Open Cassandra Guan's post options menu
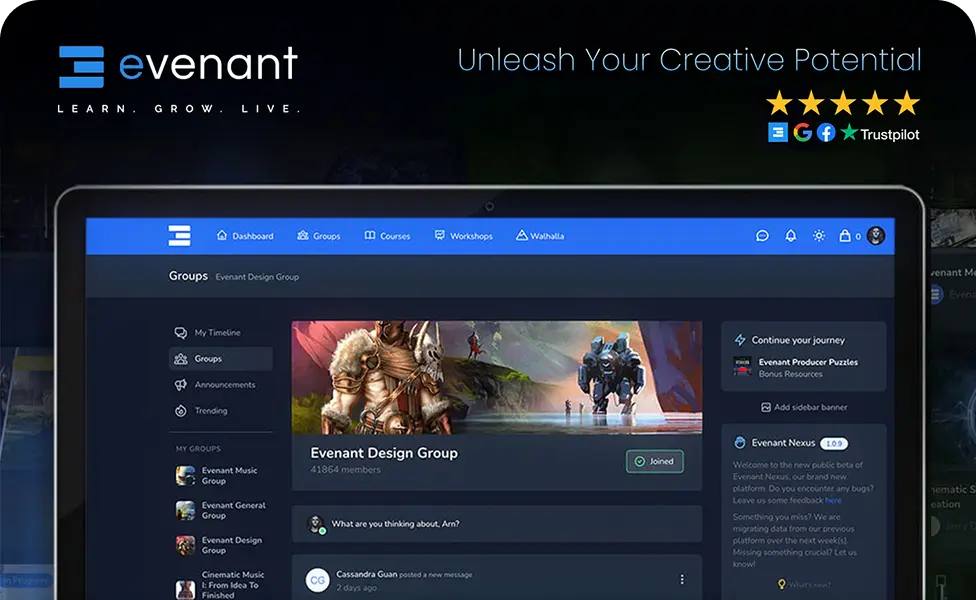This screenshot has width=976, height=600. [682, 579]
